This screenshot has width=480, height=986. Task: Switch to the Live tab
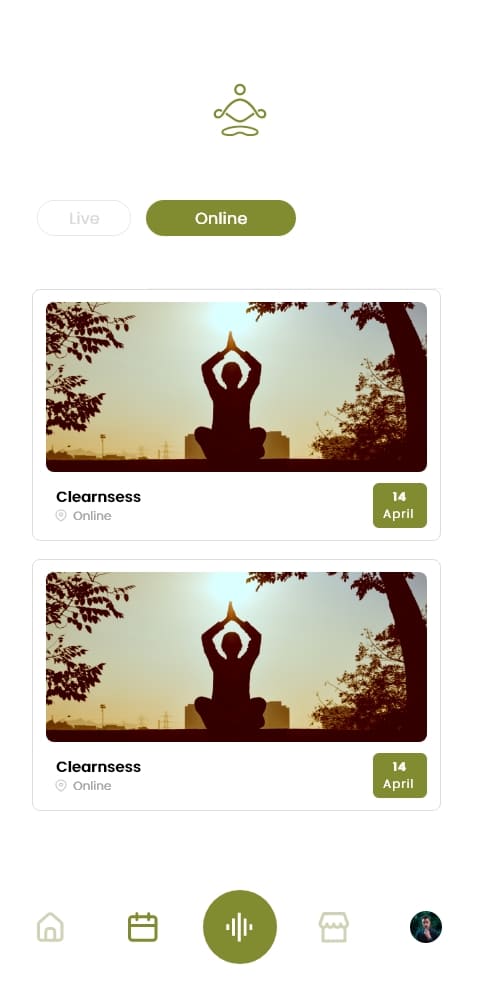point(84,218)
